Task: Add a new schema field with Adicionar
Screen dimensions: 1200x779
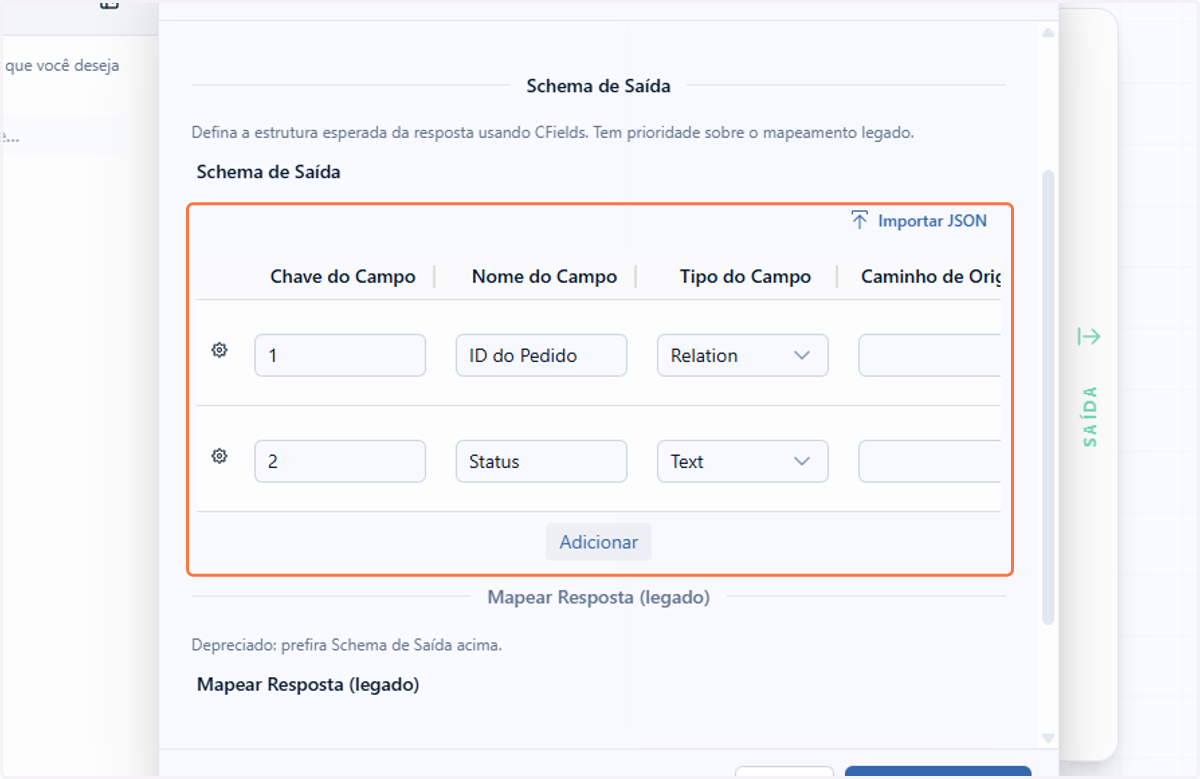Action: pos(598,542)
